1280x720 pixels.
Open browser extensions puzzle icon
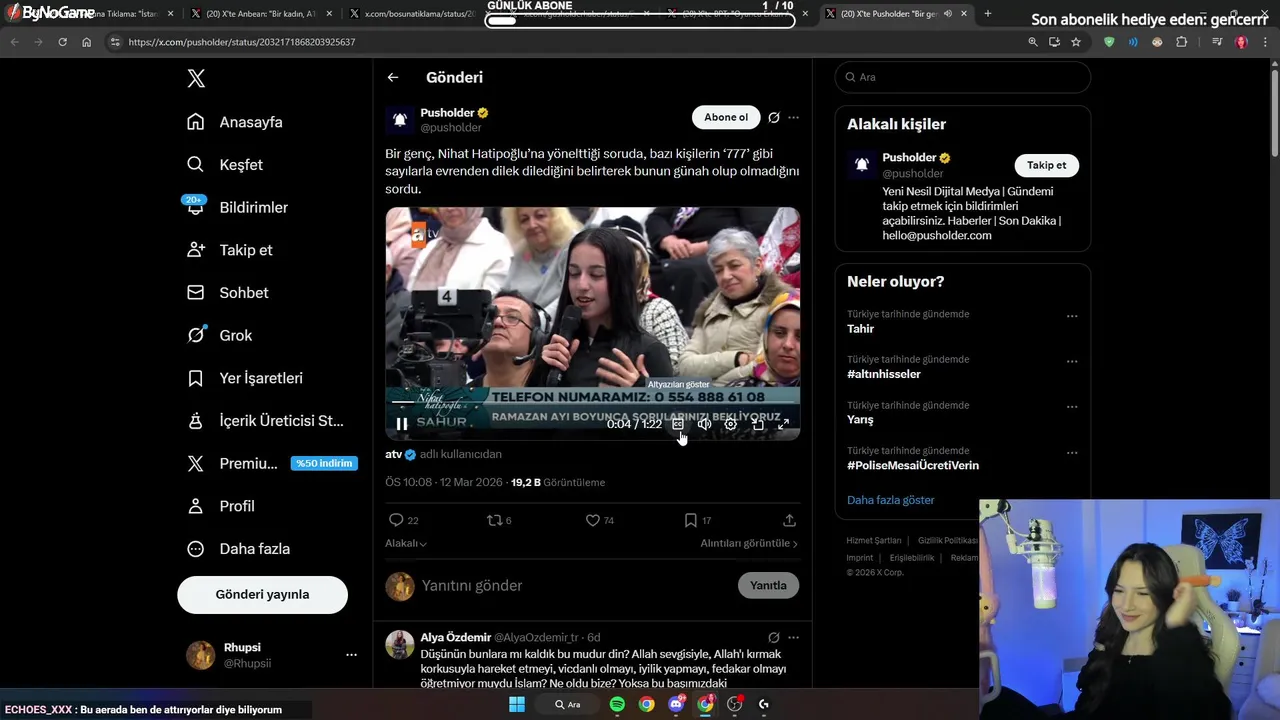pyautogui.click(x=1182, y=42)
